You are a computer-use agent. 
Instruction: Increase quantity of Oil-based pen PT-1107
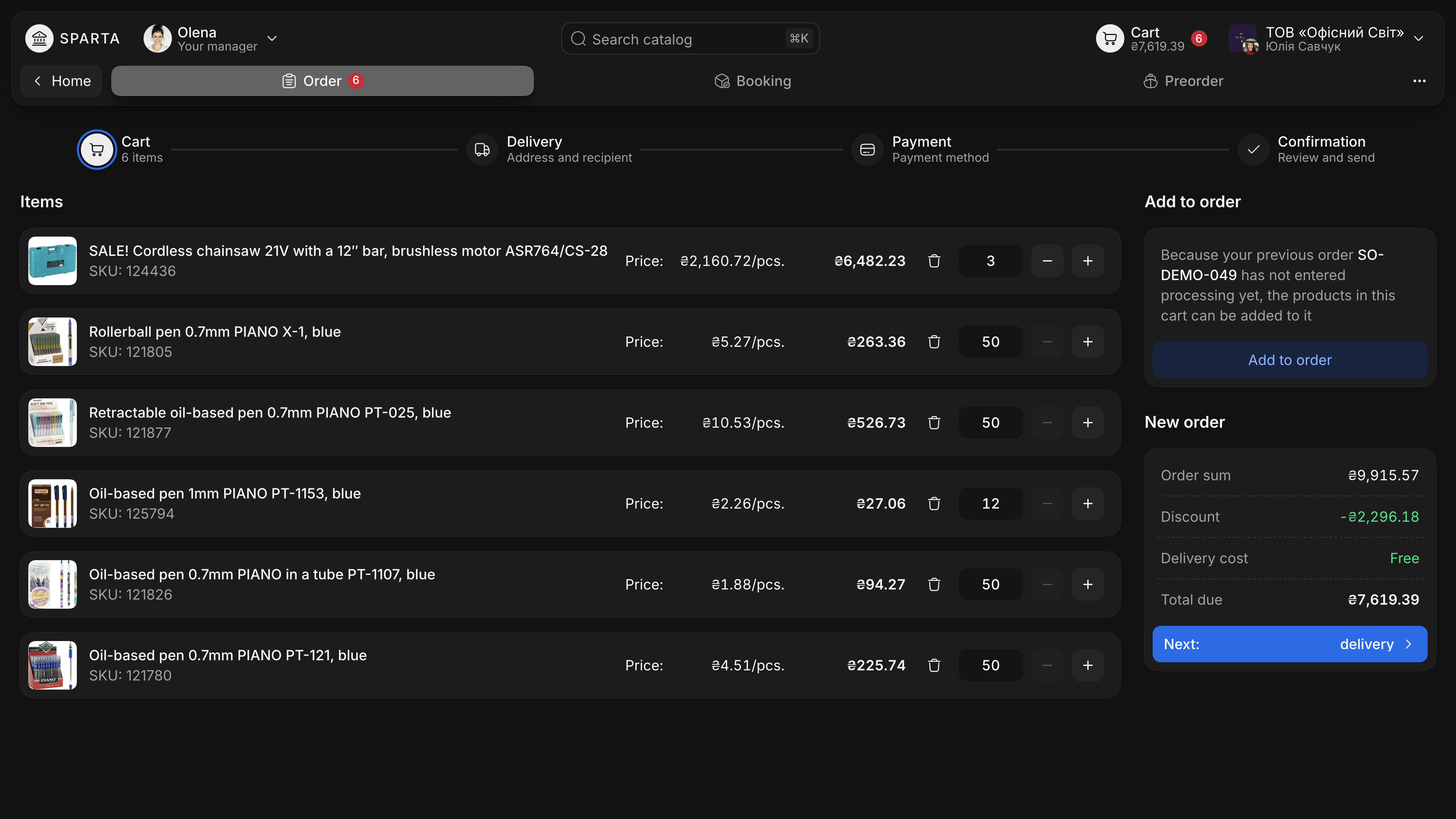[x=1088, y=584]
